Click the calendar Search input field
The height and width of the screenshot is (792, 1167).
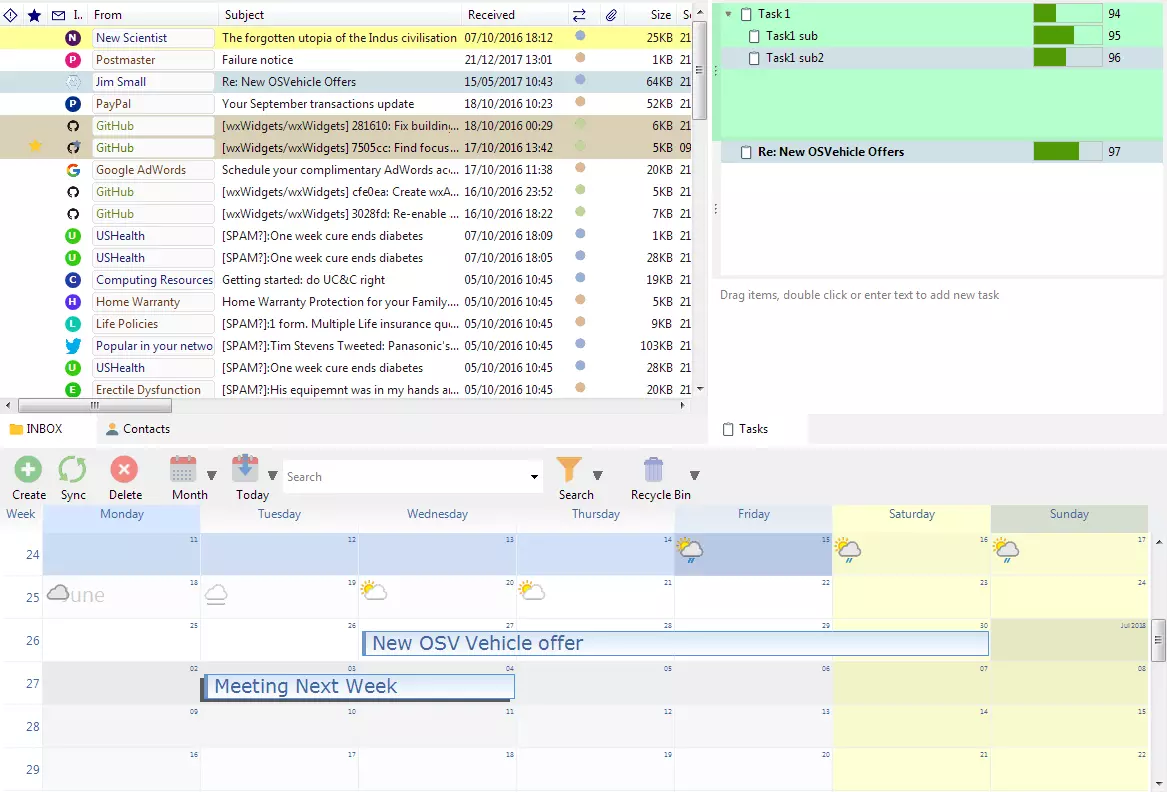point(405,477)
